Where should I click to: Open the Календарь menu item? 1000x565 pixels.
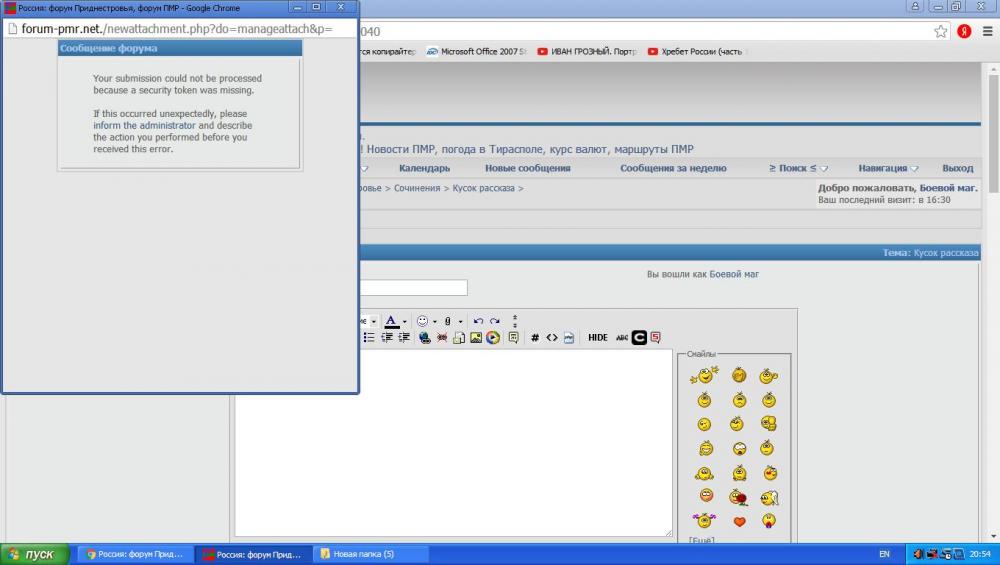point(424,168)
